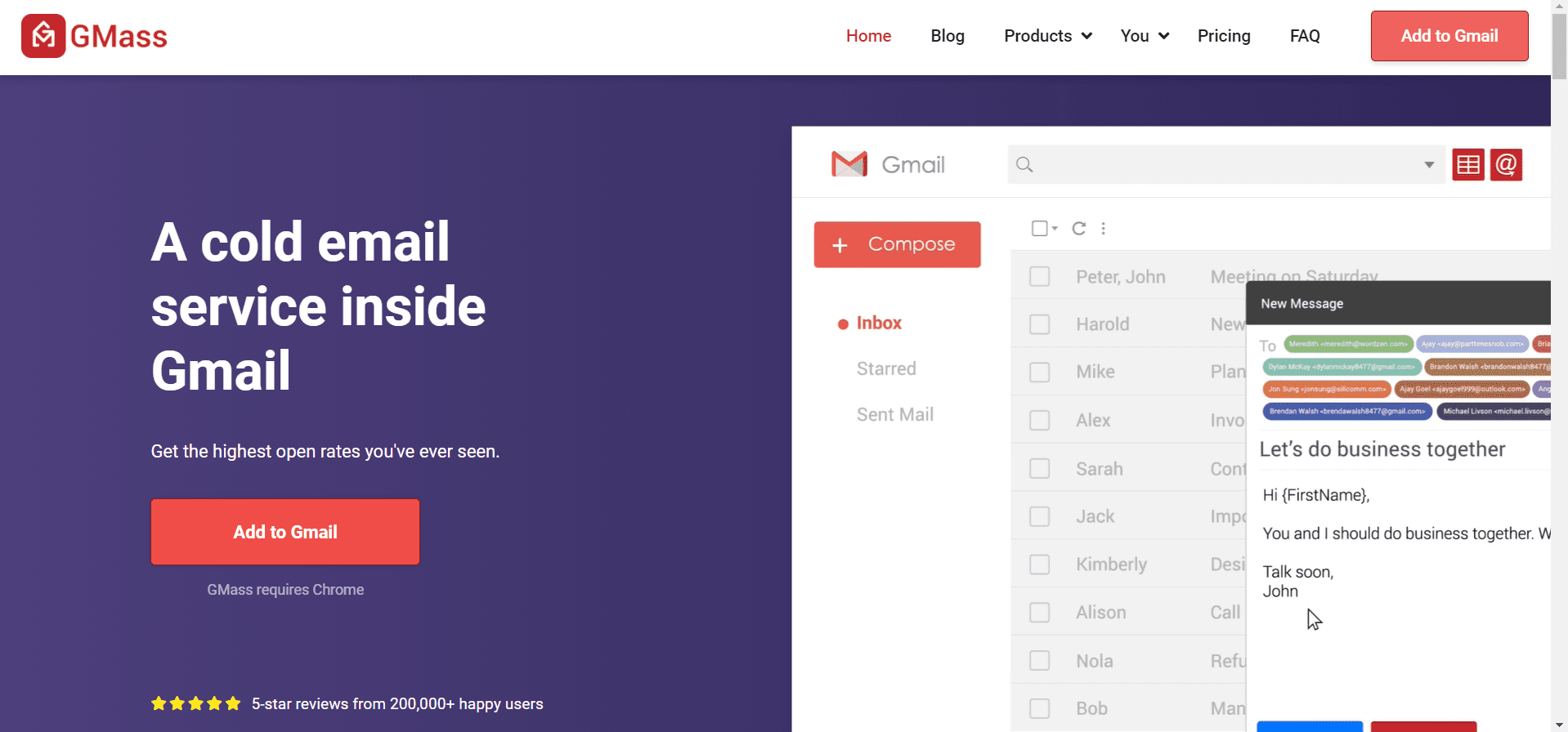The width and height of the screenshot is (1568, 732).
Task: Click the Meredith recipient chip
Action: 1348,344
